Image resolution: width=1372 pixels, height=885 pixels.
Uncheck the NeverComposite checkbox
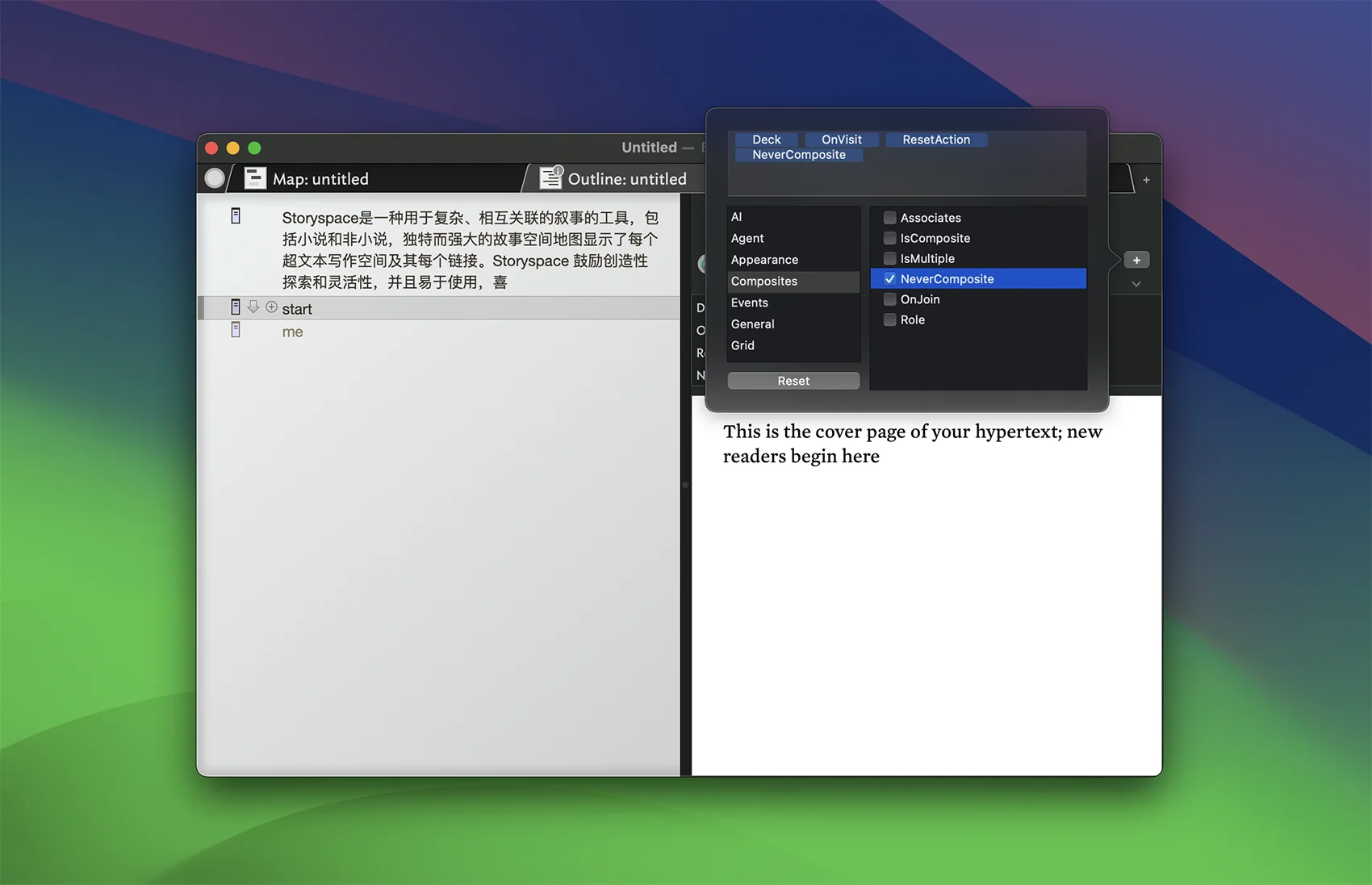(890, 279)
